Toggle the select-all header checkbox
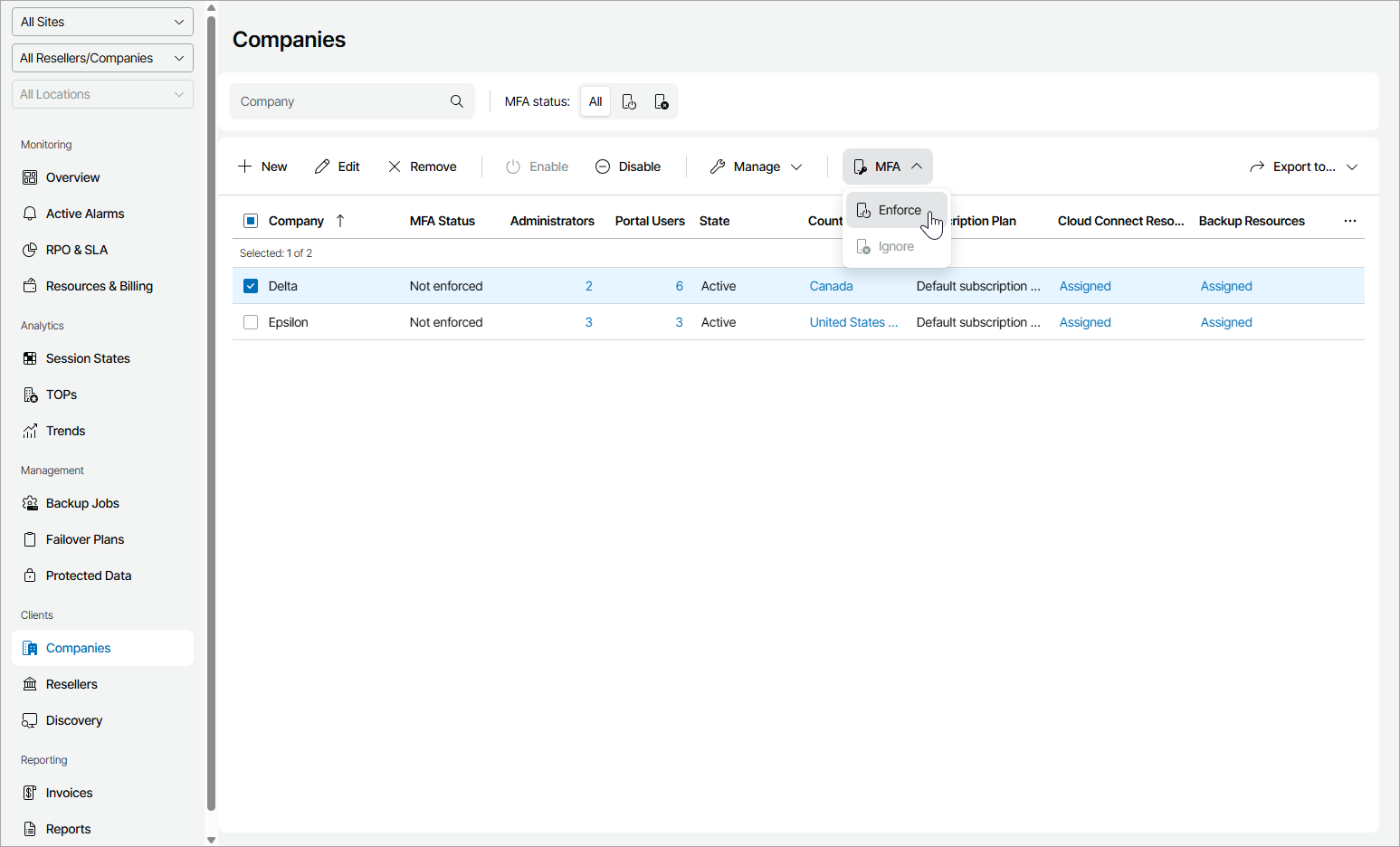The width and height of the screenshot is (1400, 847). (x=251, y=221)
